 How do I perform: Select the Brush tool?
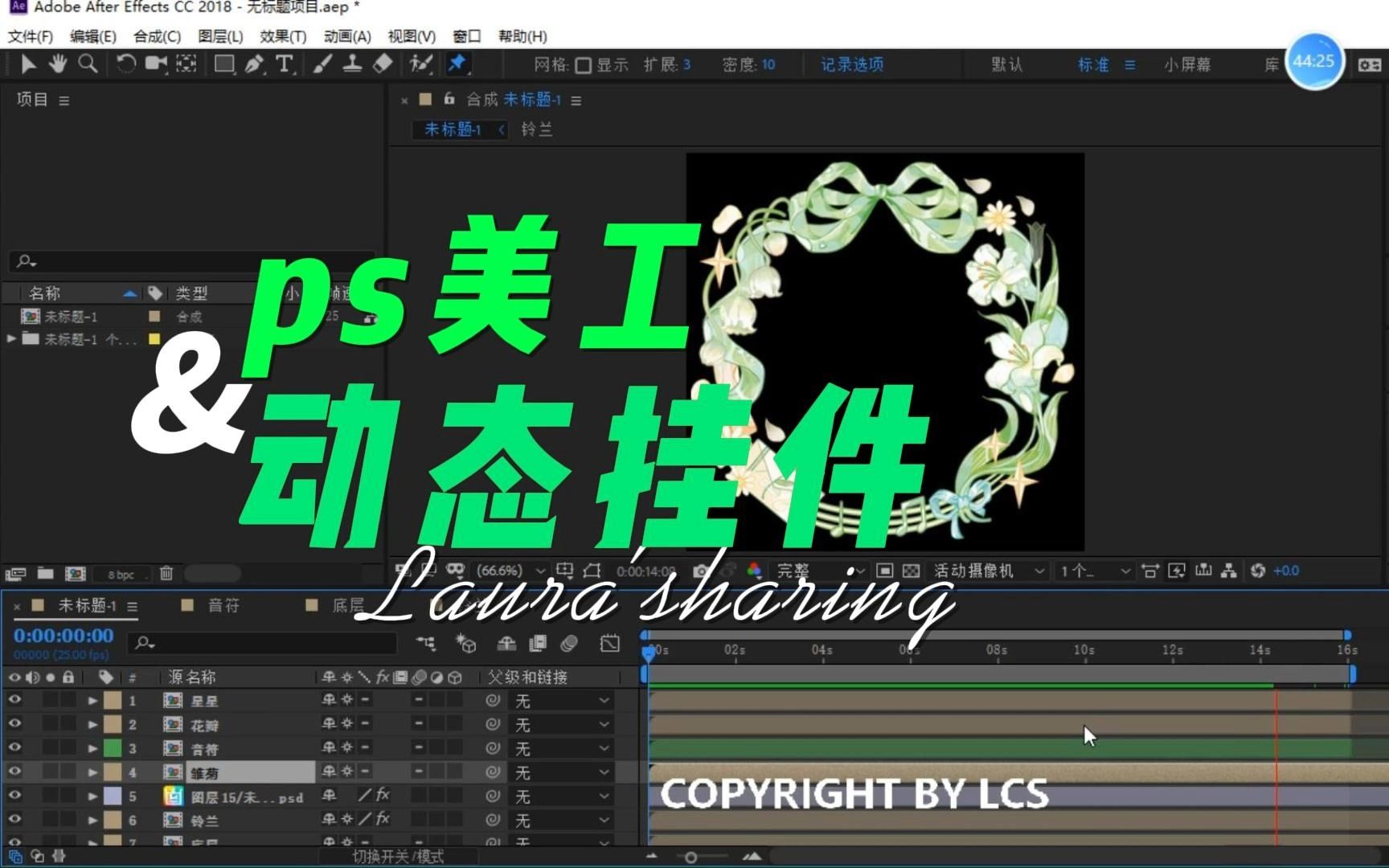322,64
